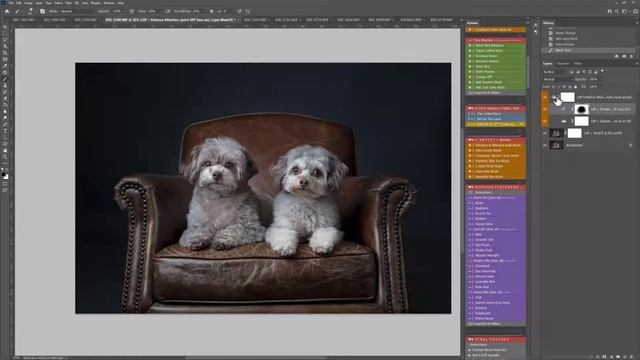The width and height of the screenshot is (640, 360).
Task: Switch to the Channels tab
Action: [563, 63]
